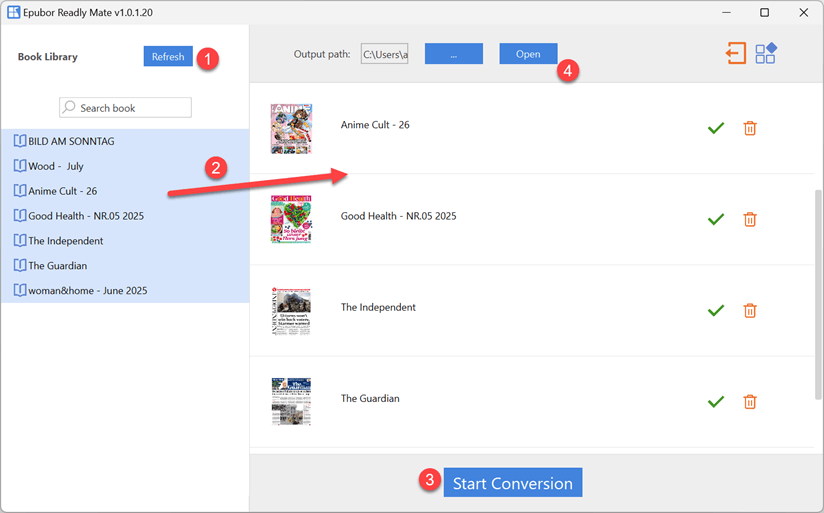Viewport: 824px width, 513px height.
Task: Click the magnifier icon in search box
Action: (x=69, y=107)
